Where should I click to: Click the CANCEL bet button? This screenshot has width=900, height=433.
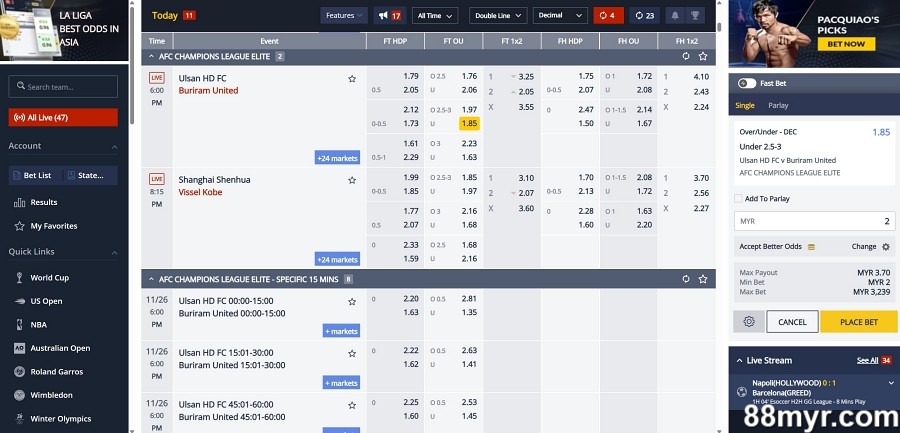click(792, 322)
